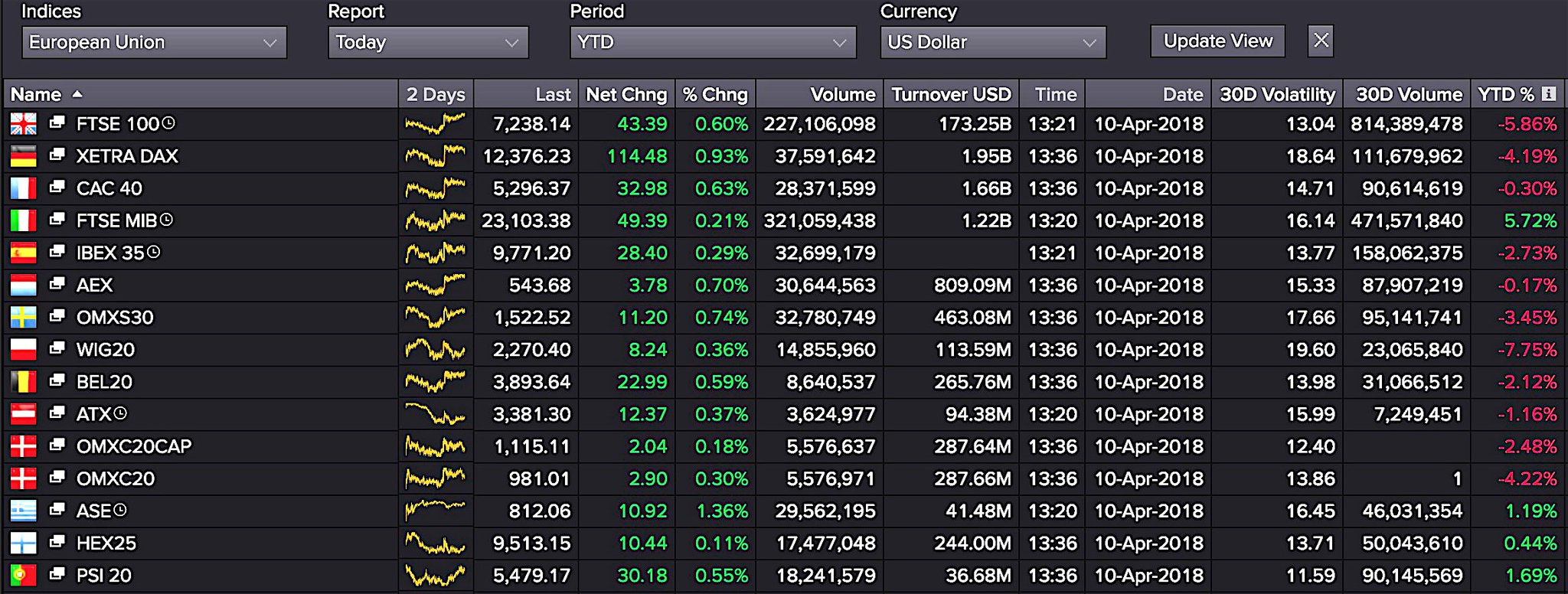Open the CAC 40 popout window icon
The height and width of the screenshot is (594, 1568).
tap(57, 187)
